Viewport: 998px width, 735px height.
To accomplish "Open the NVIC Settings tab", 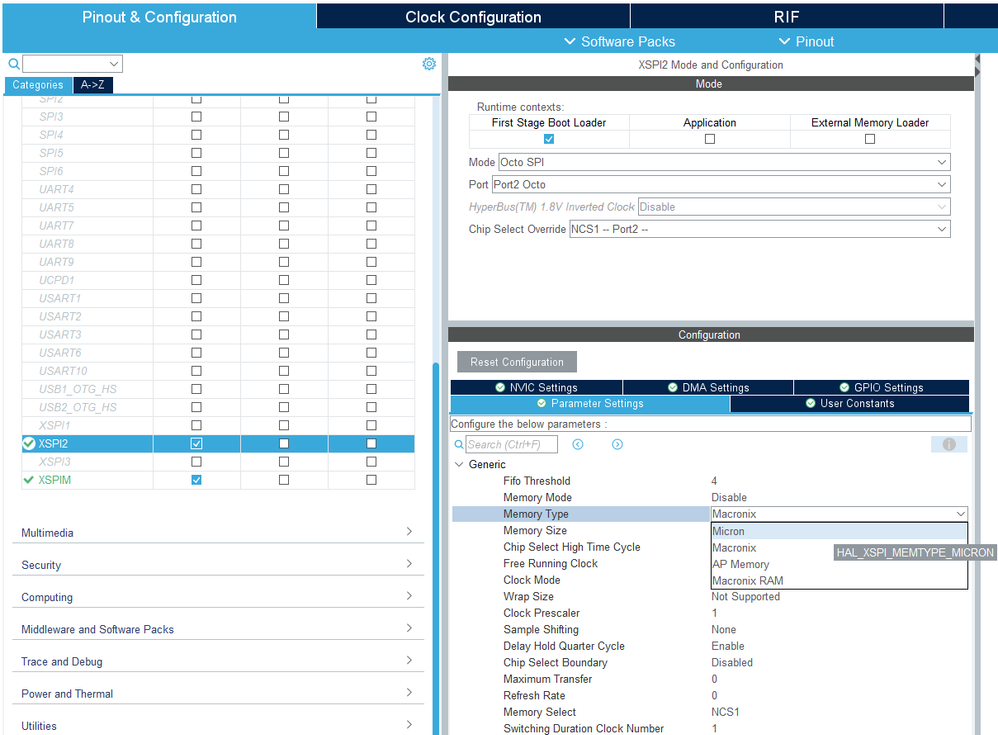I will click(x=537, y=387).
